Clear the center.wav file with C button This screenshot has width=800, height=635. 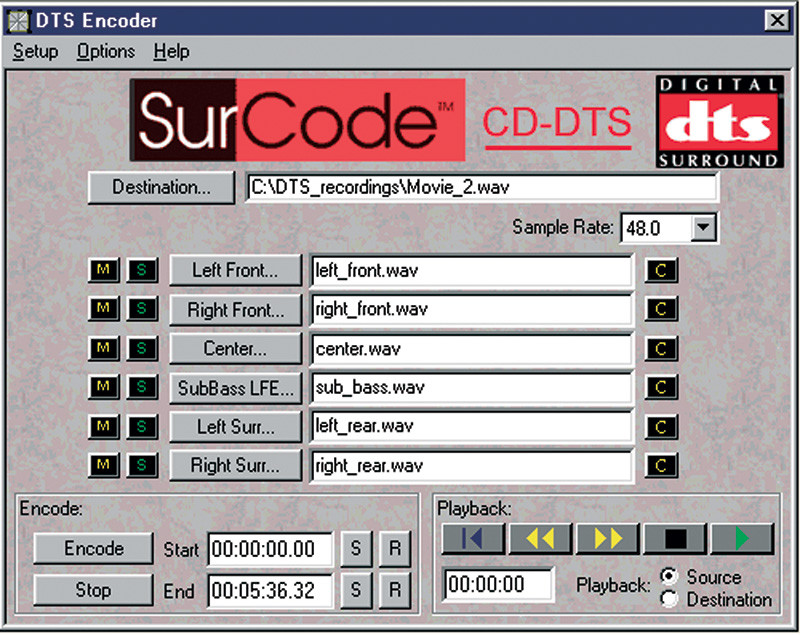(661, 348)
